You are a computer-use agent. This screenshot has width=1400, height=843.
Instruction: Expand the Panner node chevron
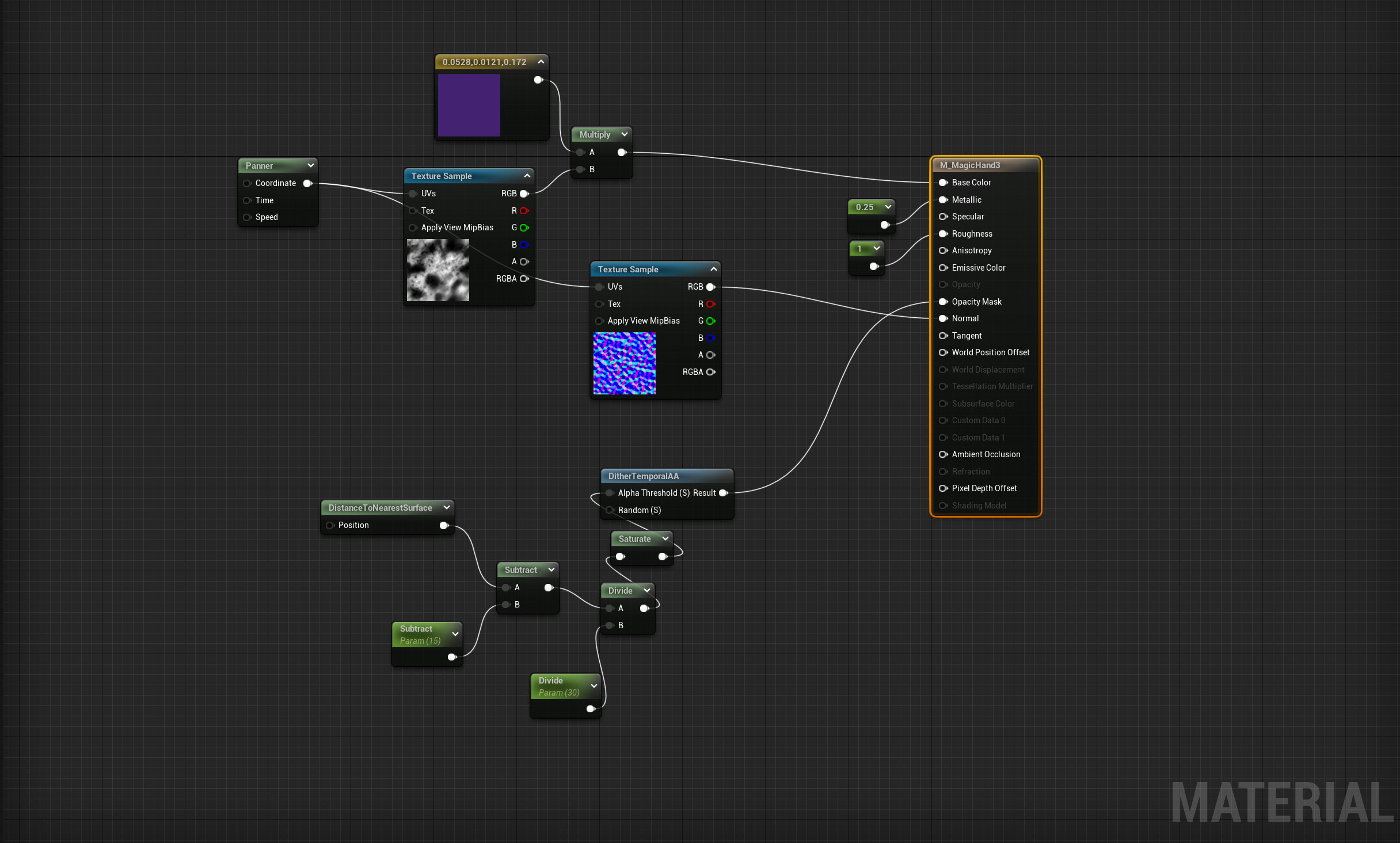point(311,165)
